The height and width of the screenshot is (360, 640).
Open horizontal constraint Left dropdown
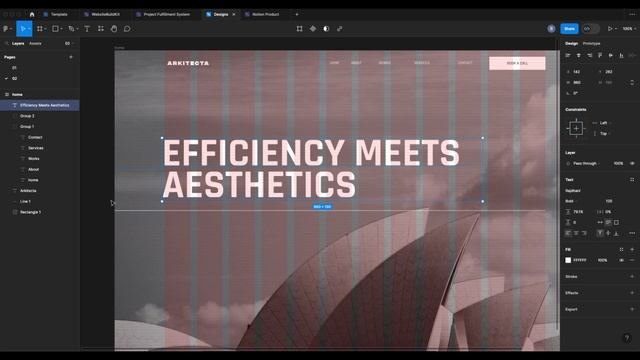click(603, 123)
